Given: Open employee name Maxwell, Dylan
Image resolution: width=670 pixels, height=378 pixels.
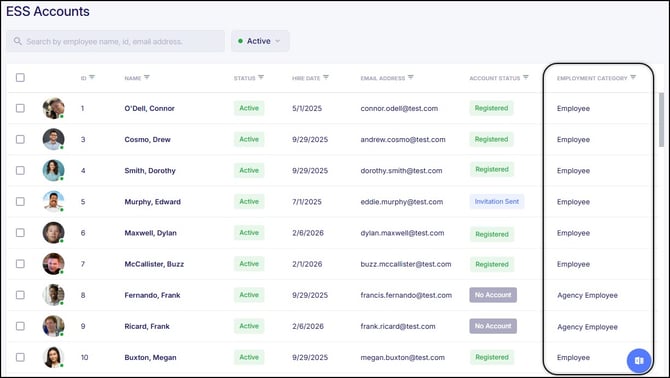Looking at the screenshot, I should [150, 233].
